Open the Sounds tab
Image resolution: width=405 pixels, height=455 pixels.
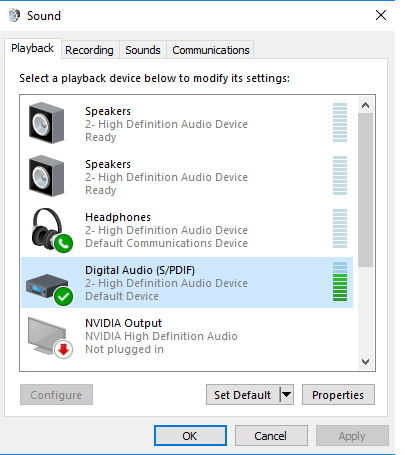coord(143,50)
